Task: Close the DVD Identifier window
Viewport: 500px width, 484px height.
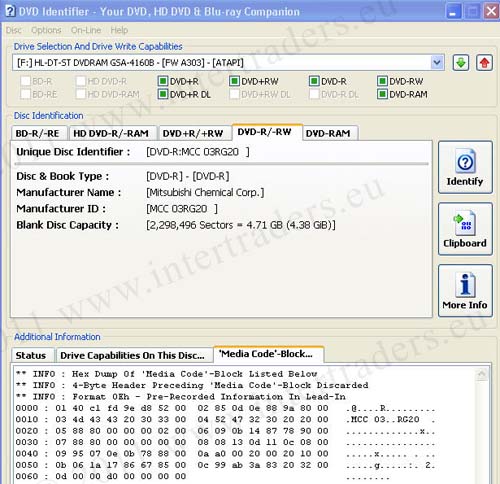Action: tap(491, 11)
